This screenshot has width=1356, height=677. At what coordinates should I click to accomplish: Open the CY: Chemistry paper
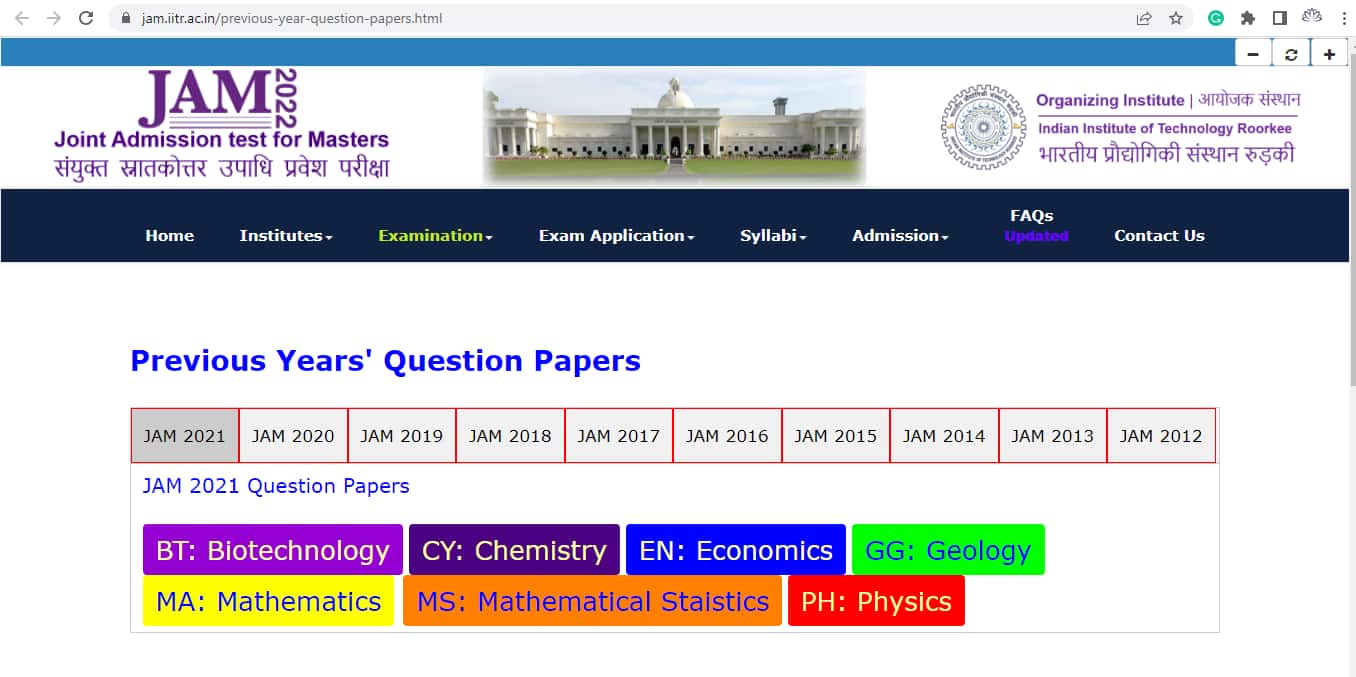pos(514,550)
